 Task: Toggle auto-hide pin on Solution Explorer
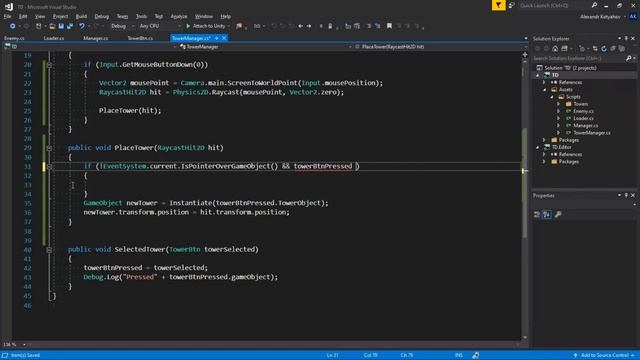[x=626, y=38]
